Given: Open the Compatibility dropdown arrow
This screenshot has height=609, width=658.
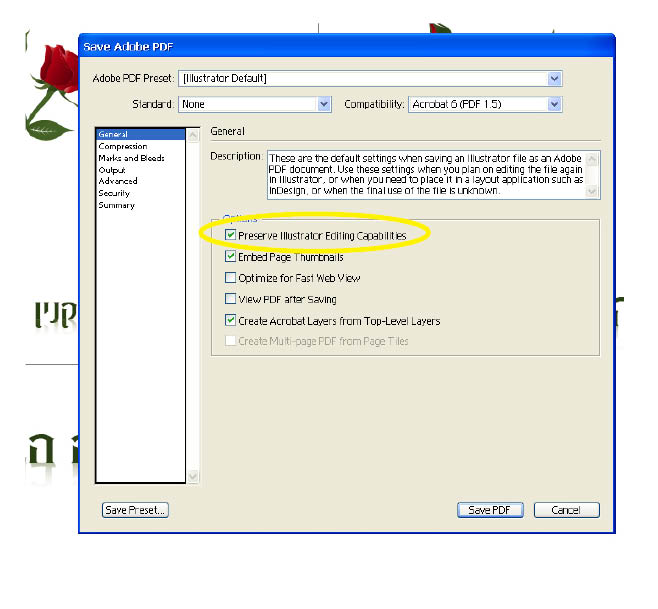Looking at the screenshot, I should point(554,104).
